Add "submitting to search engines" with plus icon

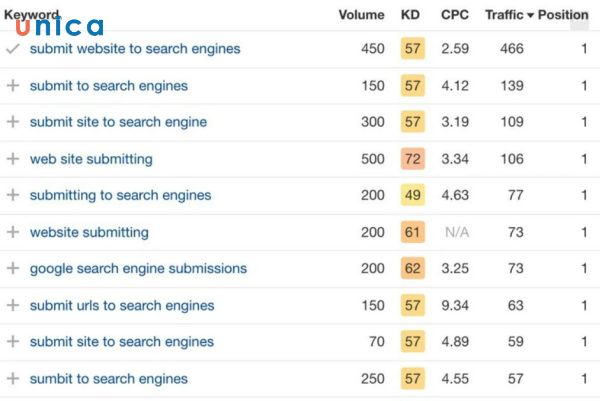pos(13,195)
